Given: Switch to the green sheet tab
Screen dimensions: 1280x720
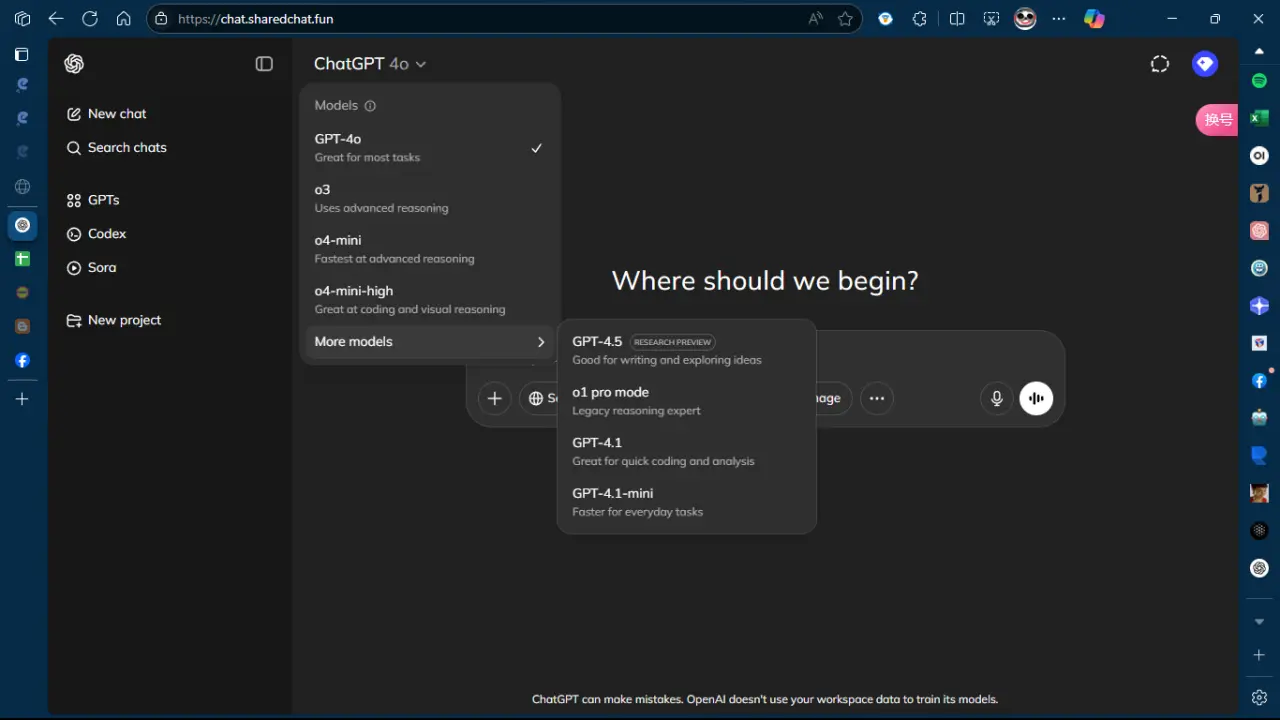Looking at the screenshot, I should click(22, 259).
